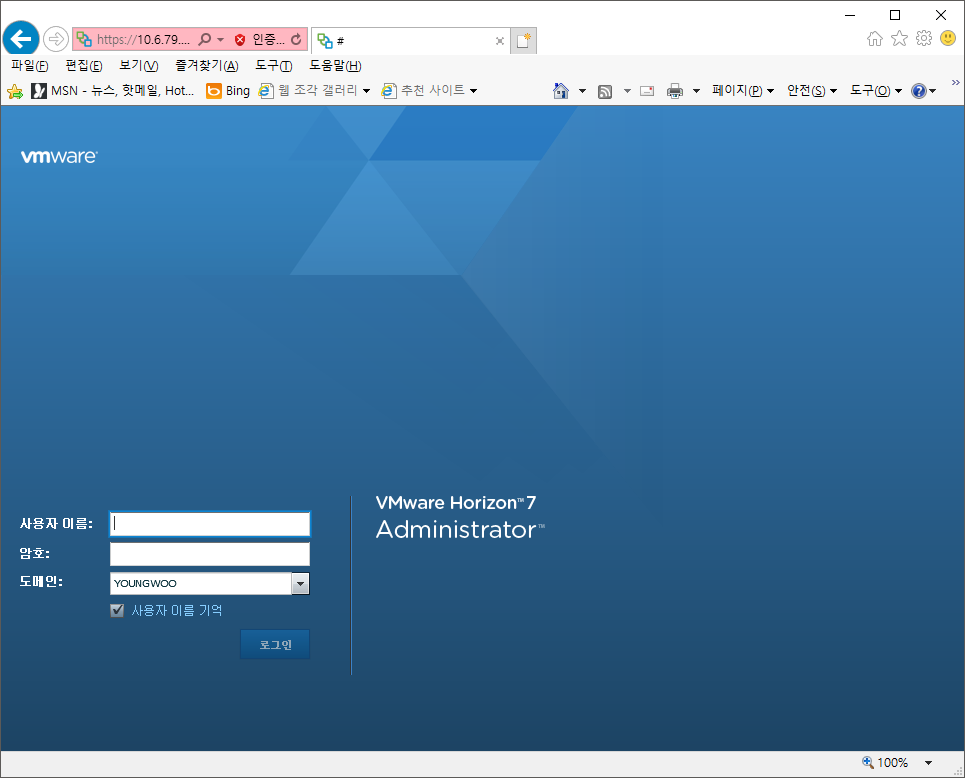The image size is (965, 778).
Task: Open the 즐겨찾기(A) menu
Action: pos(207,66)
